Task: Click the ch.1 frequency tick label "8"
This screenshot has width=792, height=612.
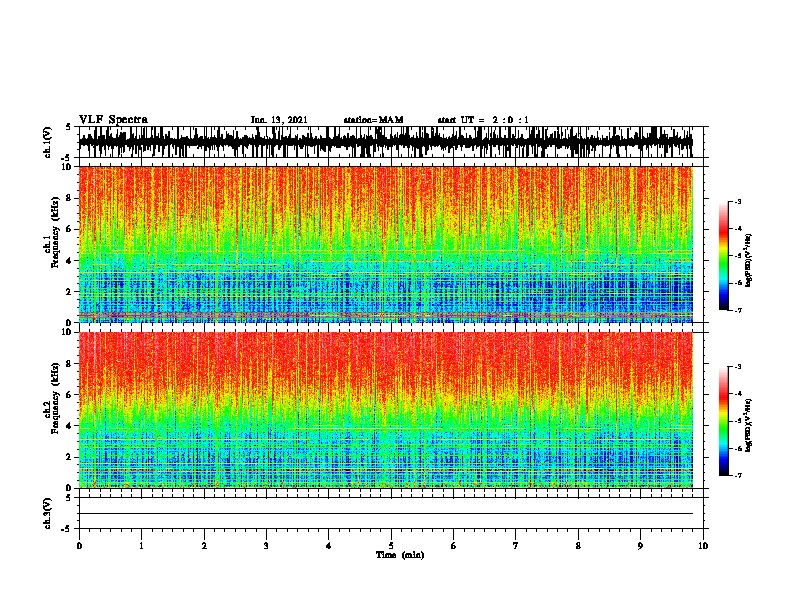Action: click(x=69, y=198)
